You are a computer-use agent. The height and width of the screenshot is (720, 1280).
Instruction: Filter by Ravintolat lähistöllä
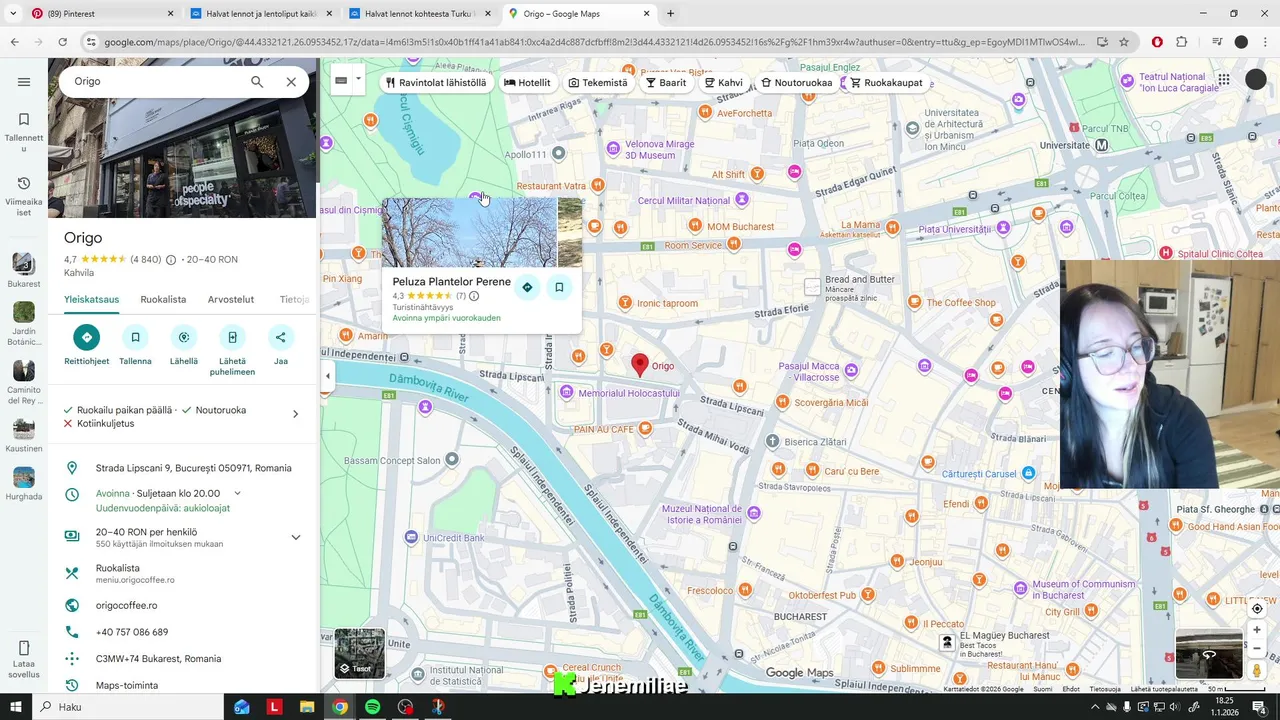coord(436,83)
